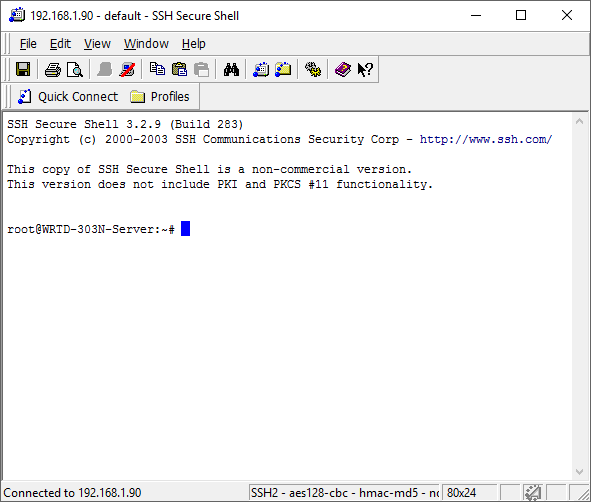Open the File menu
Viewport: 591px width, 502px height.
tap(28, 44)
